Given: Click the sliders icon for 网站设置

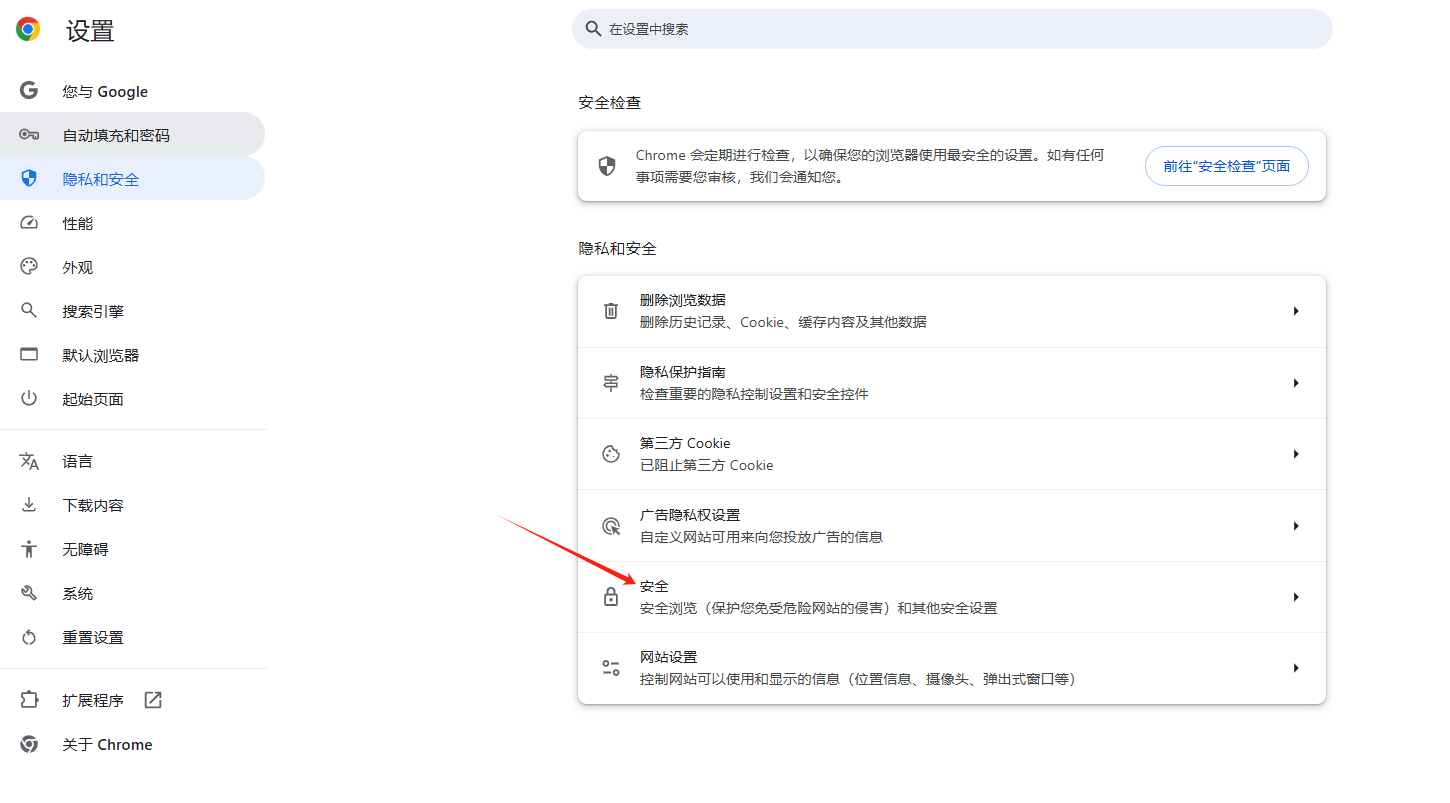Looking at the screenshot, I should 611,668.
